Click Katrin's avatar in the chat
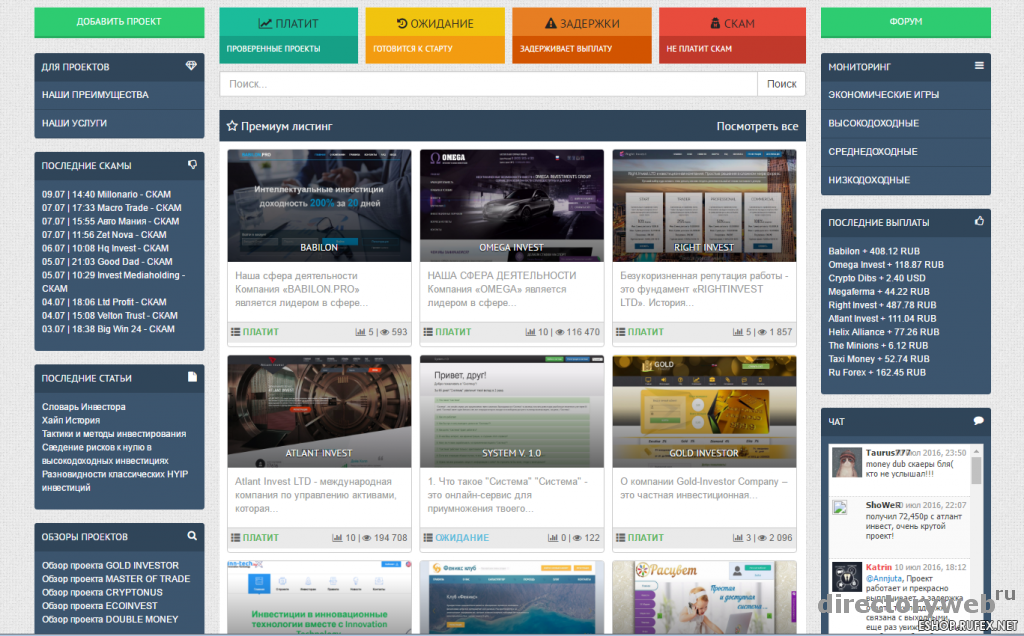This screenshot has width=1024, height=636. [x=847, y=577]
